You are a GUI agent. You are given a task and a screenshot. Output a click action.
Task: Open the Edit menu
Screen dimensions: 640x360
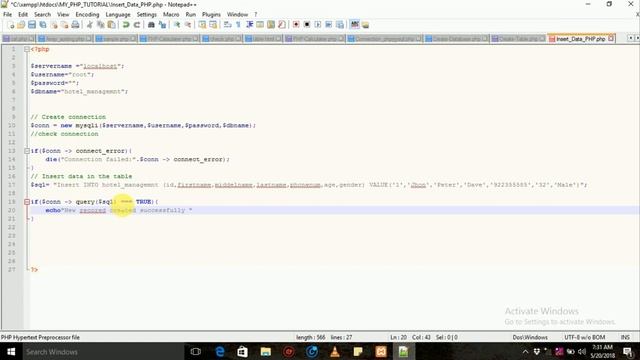[x=23, y=14]
